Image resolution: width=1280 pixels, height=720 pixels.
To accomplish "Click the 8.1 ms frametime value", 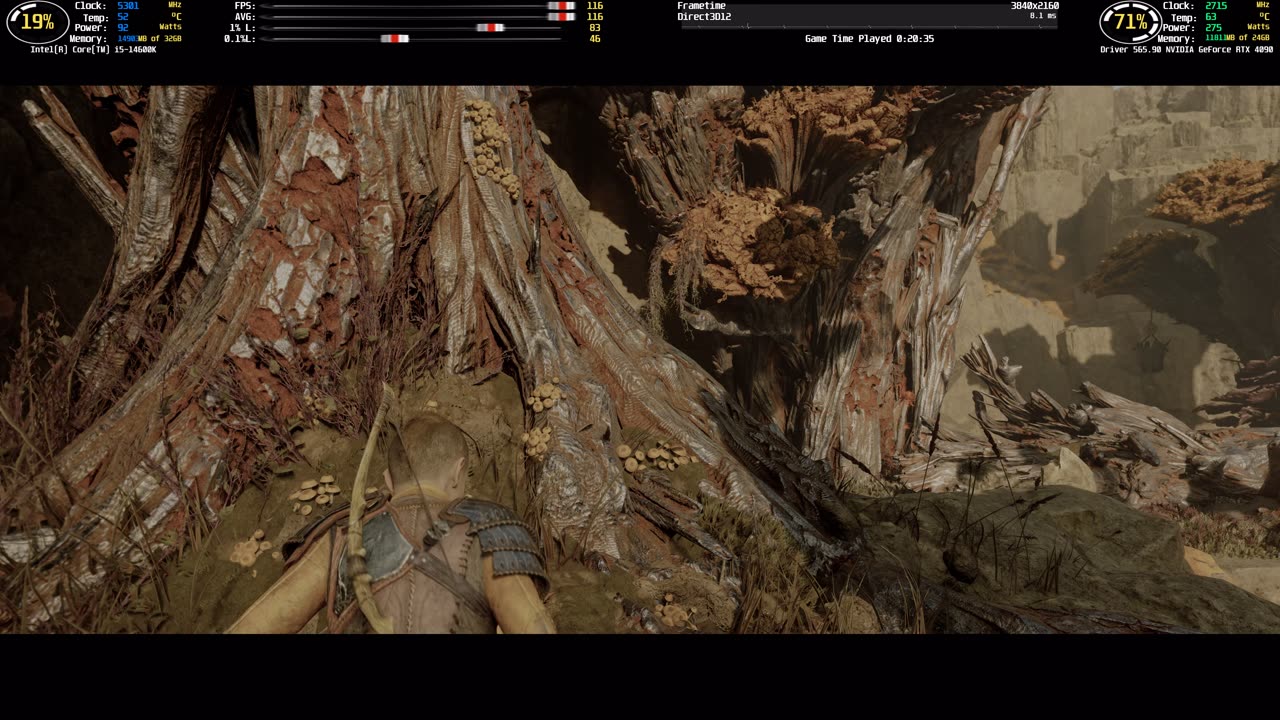I will click(1043, 16).
